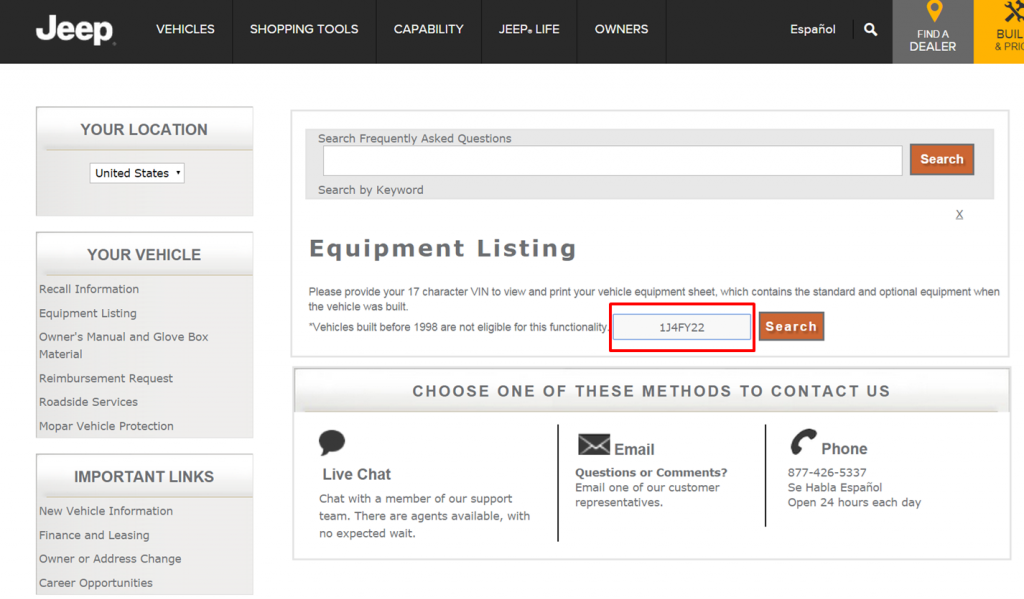Screen dimensions: 1024x599
Task: Open Recall Information link
Action: click(x=89, y=289)
